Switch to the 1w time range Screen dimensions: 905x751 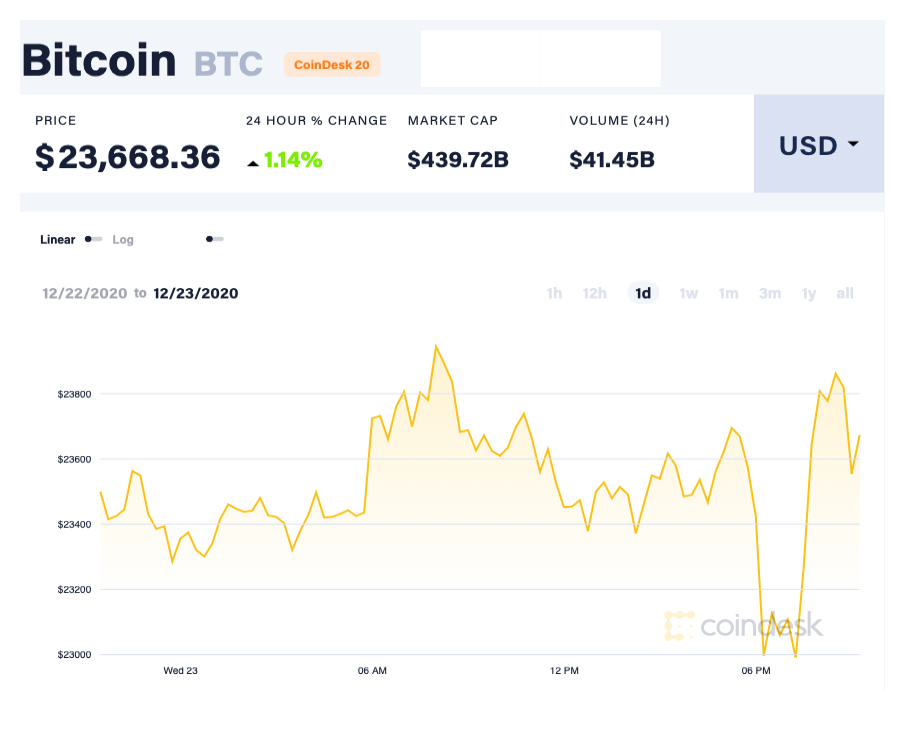[688, 293]
